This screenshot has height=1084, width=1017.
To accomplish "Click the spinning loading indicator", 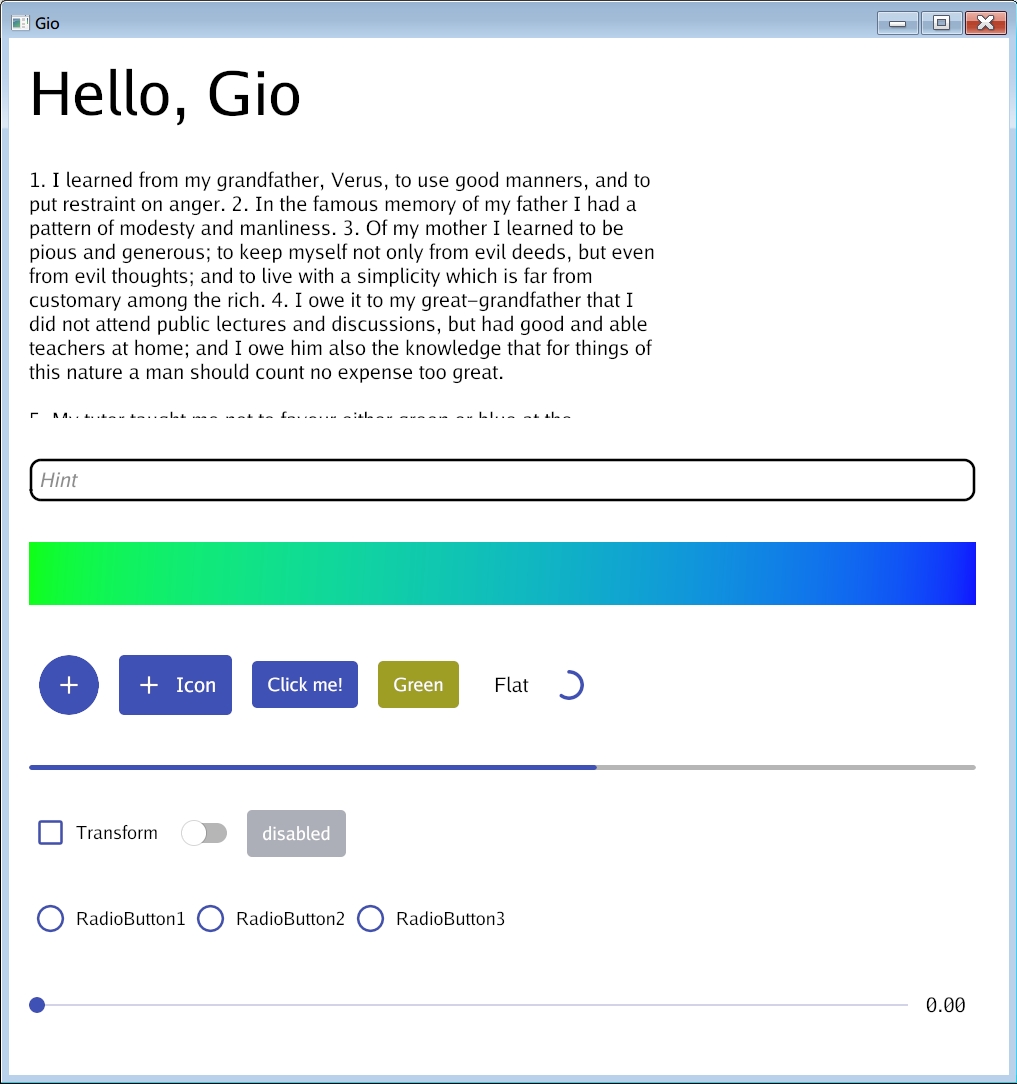I will point(569,685).
